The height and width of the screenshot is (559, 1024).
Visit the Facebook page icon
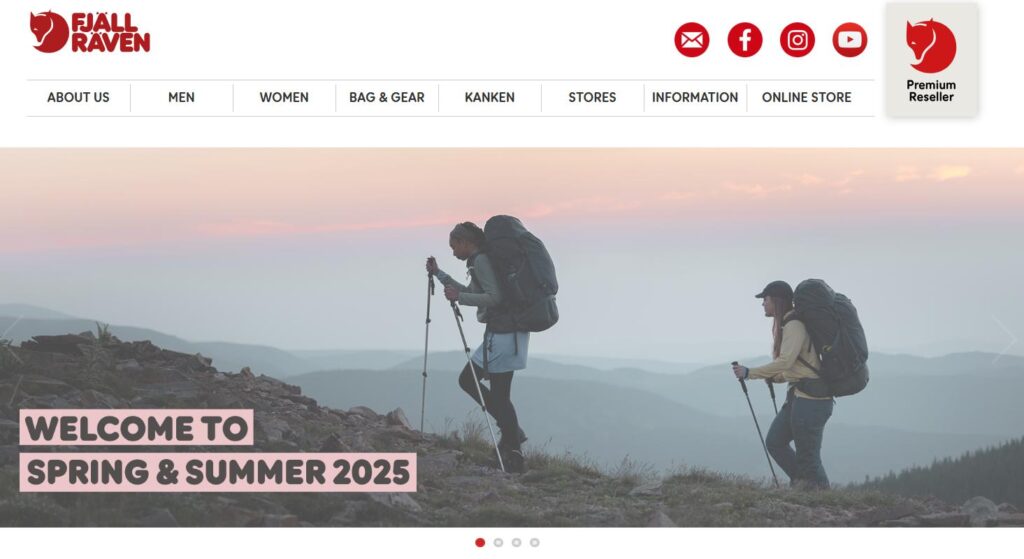[x=744, y=40]
